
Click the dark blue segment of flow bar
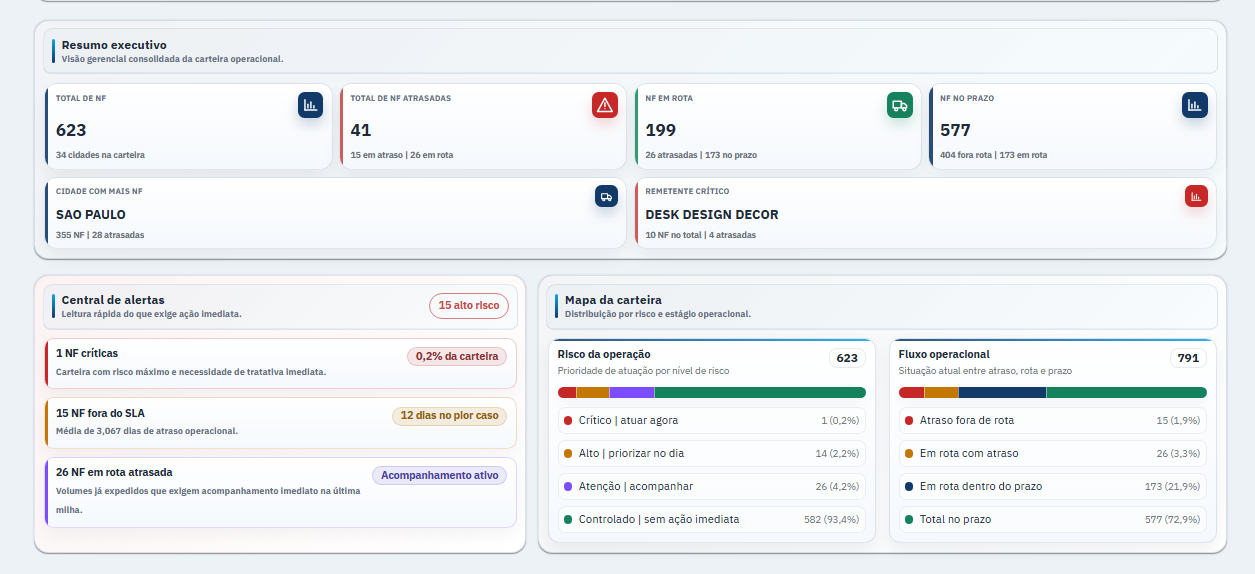(1002, 393)
